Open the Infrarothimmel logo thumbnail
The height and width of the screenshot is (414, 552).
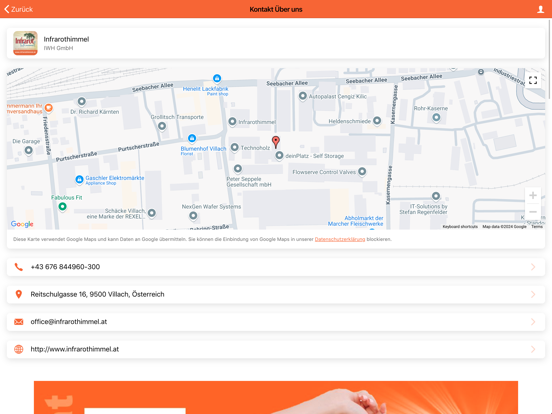pos(25,43)
